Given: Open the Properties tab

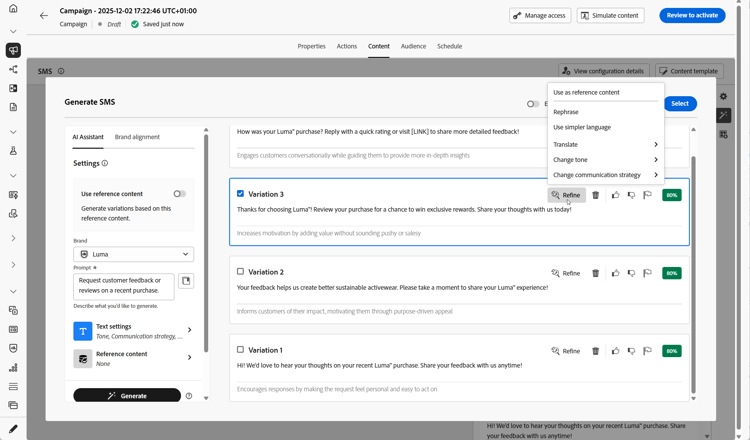Looking at the screenshot, I should (x=311, y=46).
